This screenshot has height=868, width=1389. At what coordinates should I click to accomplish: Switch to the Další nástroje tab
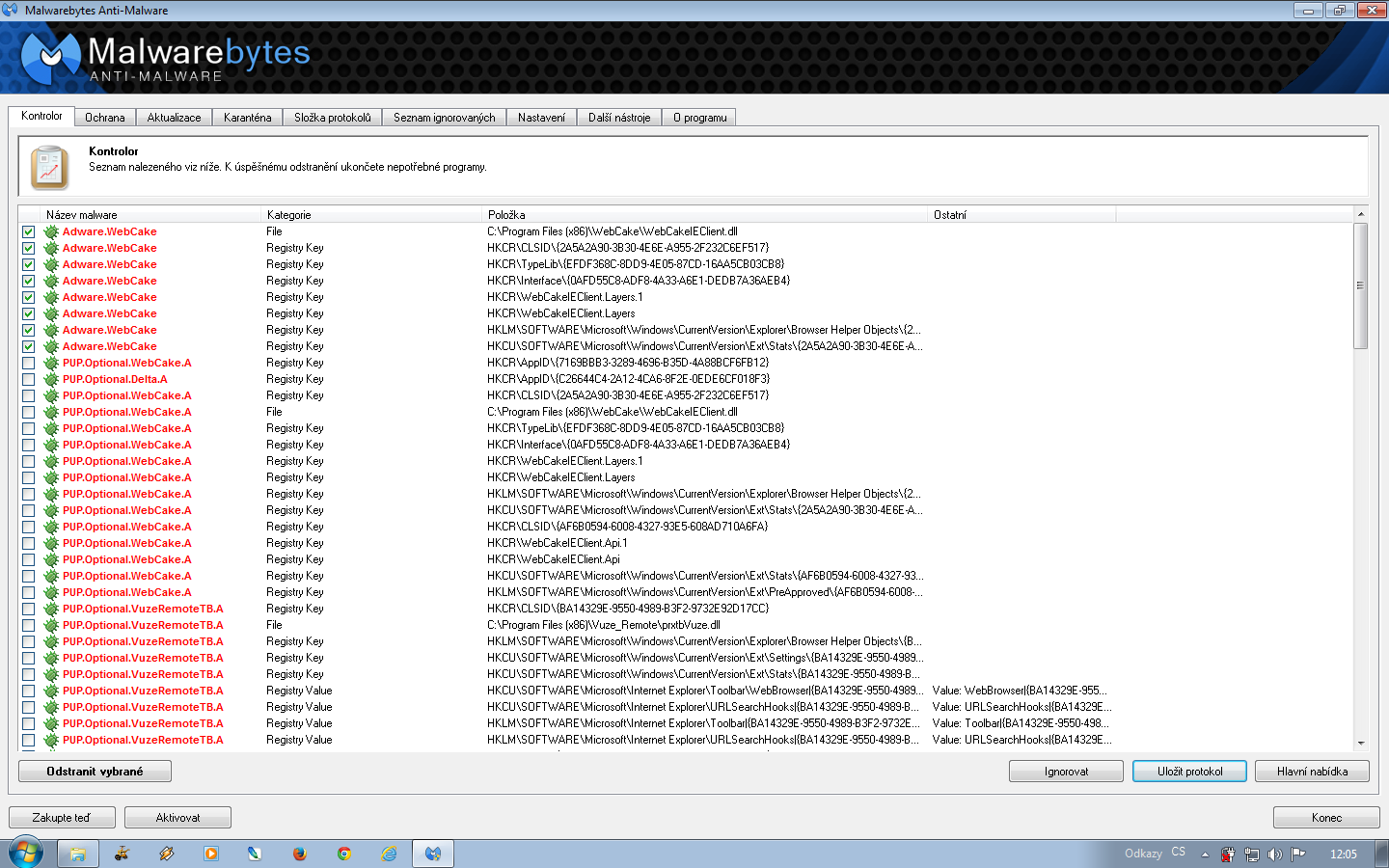click(x=619, y=118)
